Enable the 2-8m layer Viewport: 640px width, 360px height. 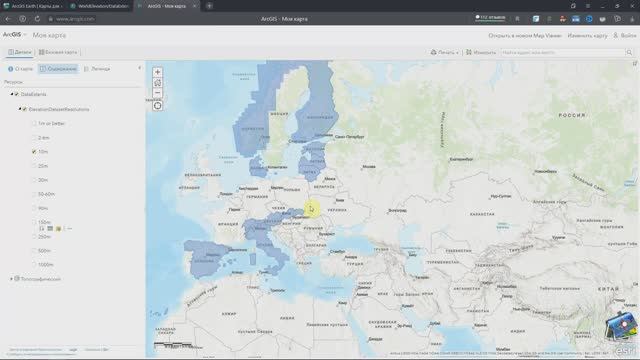tap(34, 138)
